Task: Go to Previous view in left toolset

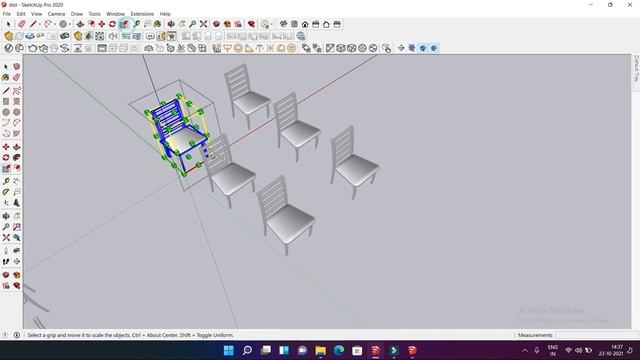Action: (x=16, y=238)
